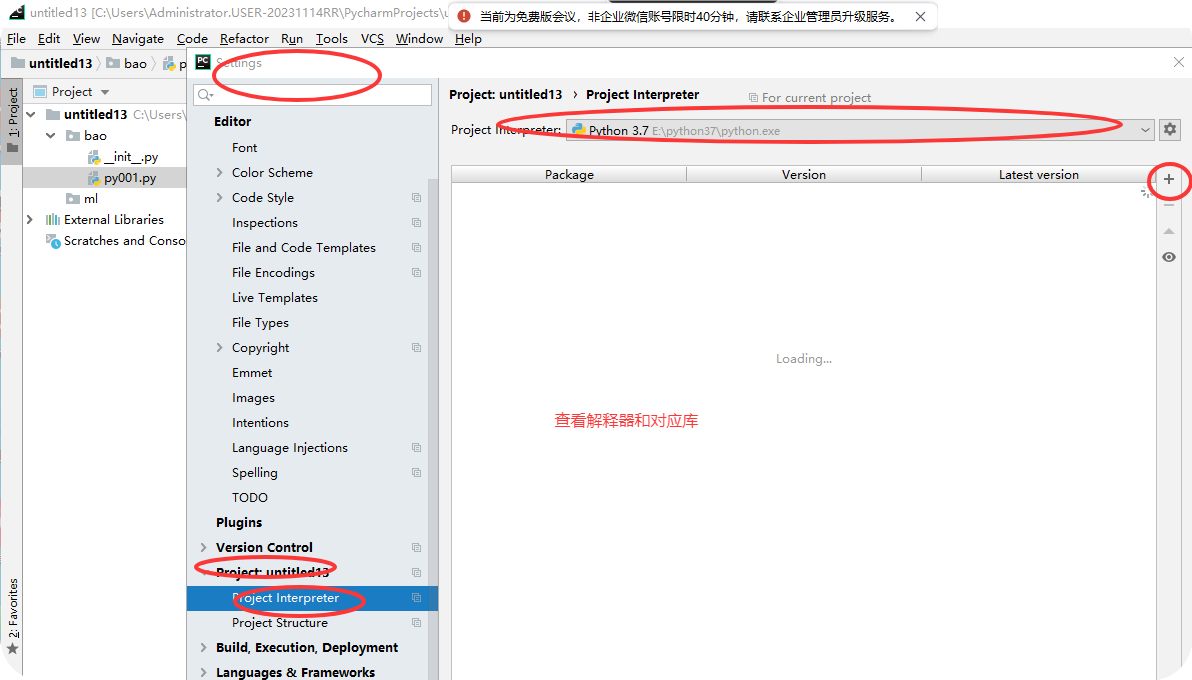Click the copy icon beside Version Control
Viewport: 1192px width, 680px height.
pyautogui.click(x=417, y=548)
